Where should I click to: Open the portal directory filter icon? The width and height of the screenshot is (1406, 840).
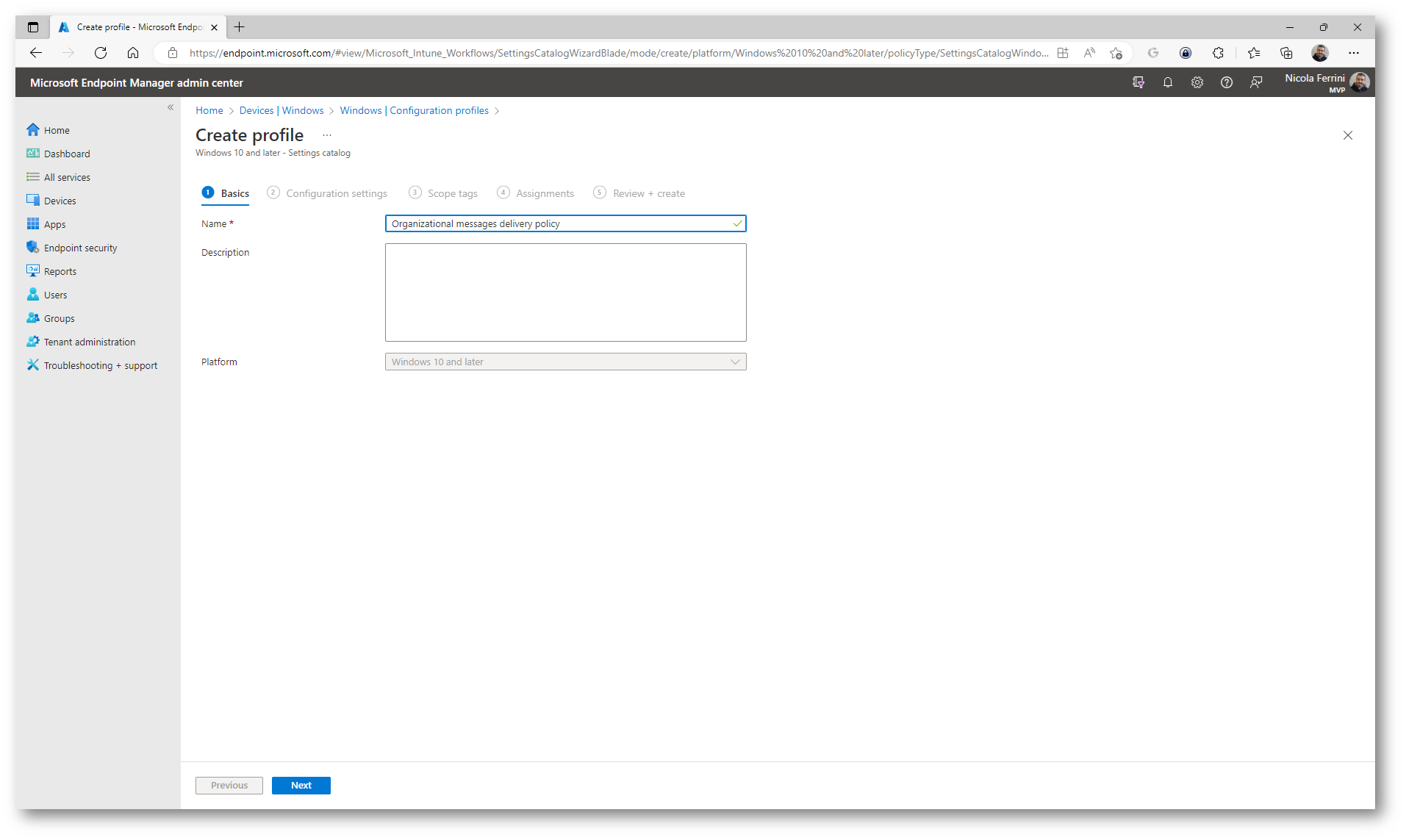[x=1138, y=82]
